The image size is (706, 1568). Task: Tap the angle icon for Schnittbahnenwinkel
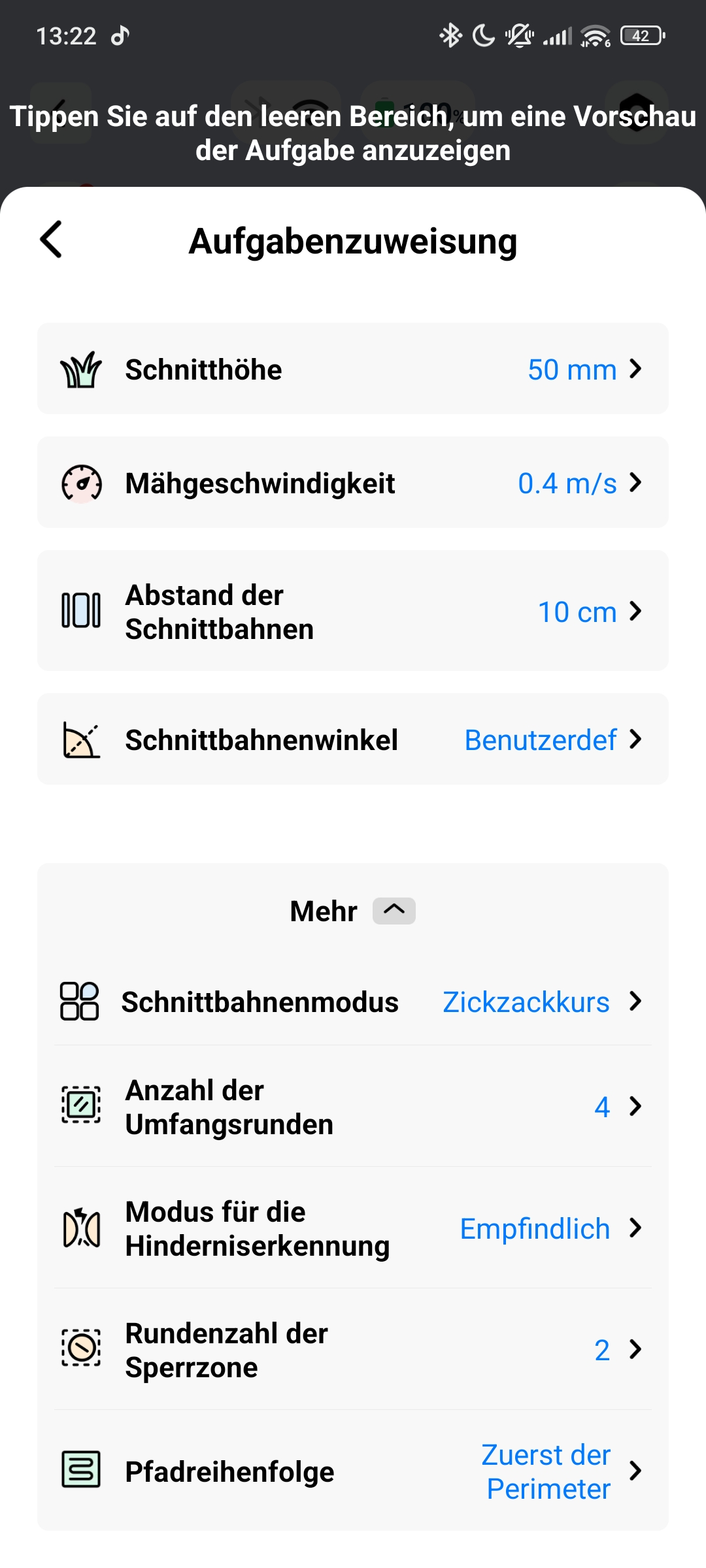point(81,740)
